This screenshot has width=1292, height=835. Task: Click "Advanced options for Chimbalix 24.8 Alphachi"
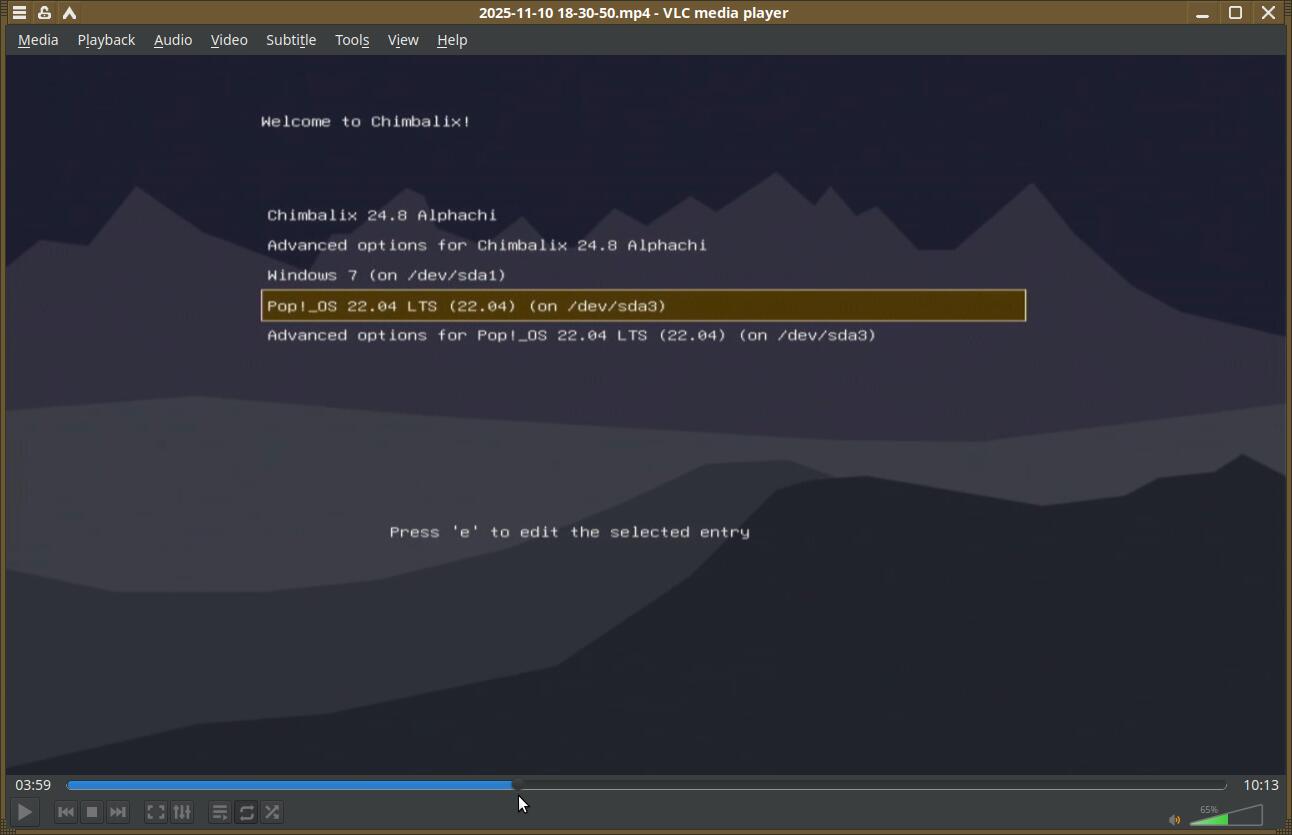coord(487,245)
